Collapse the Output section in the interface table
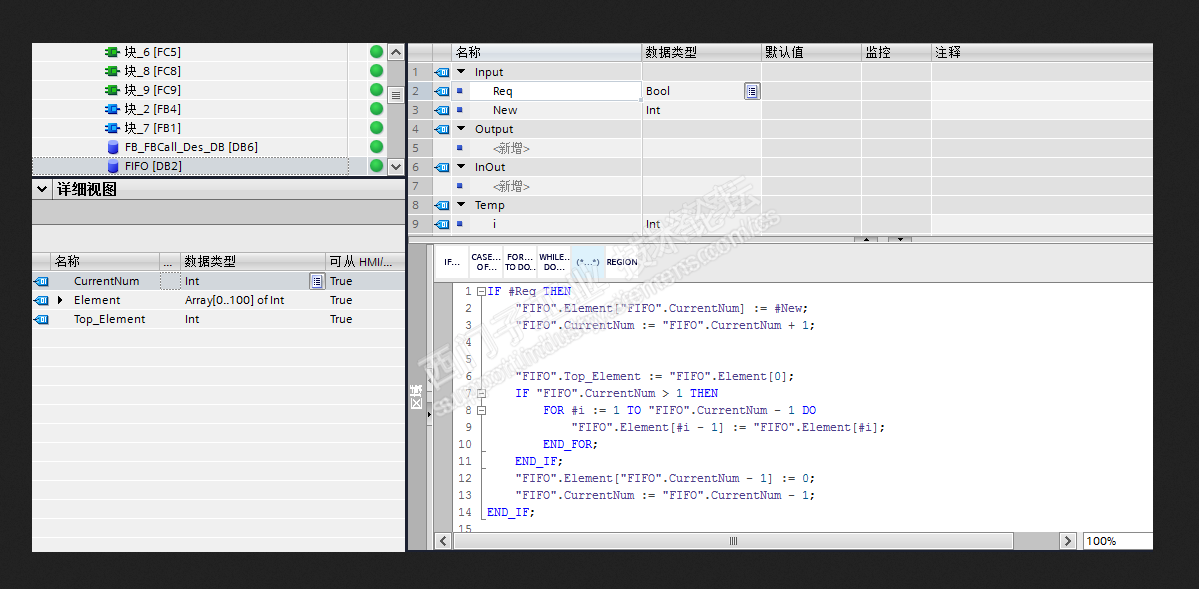This screenshot has width=1199, height=589. point(461,129)
